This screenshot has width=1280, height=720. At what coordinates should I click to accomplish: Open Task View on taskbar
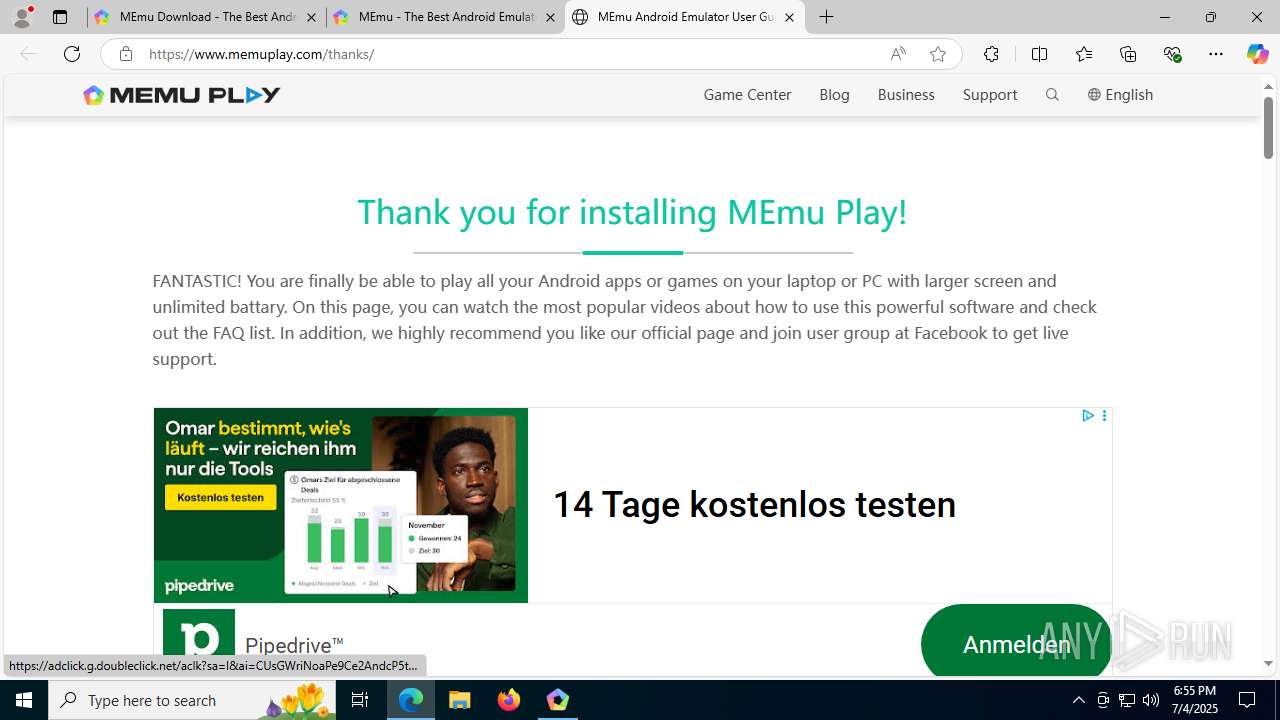[360, 700]
